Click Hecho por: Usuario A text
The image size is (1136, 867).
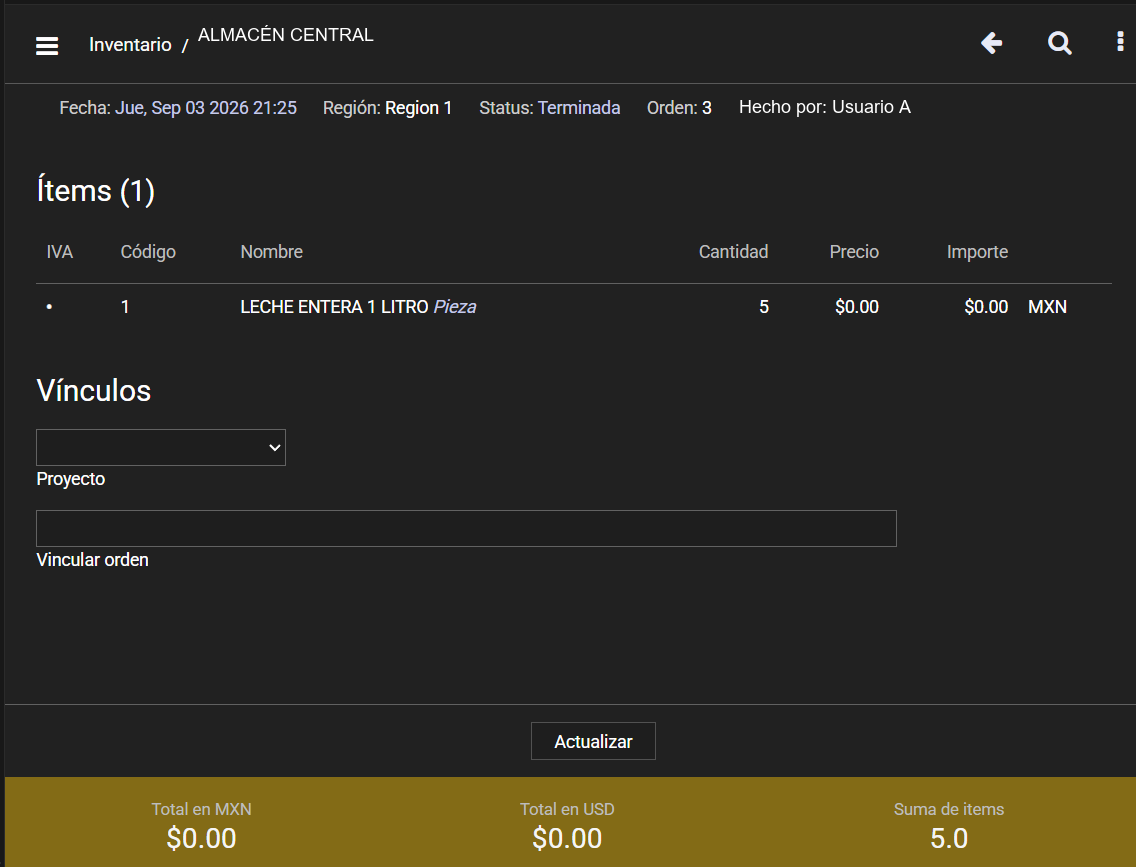tap(824, 107)
